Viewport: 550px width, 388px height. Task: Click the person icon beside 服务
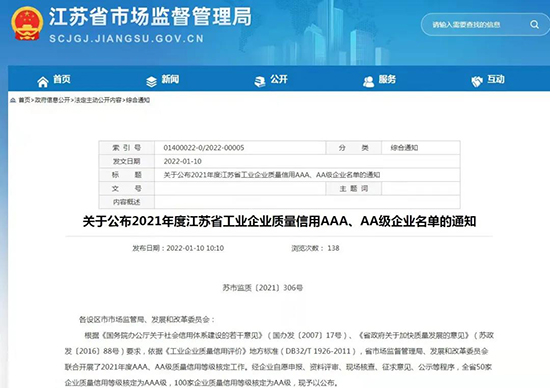pyautogui.click(x=368, y=82)
